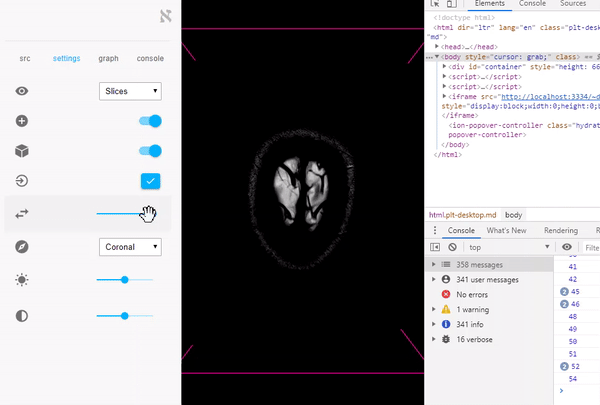Switch to the src tab
Viewport: 600px width, 405px height.
(x=25, y=58)
